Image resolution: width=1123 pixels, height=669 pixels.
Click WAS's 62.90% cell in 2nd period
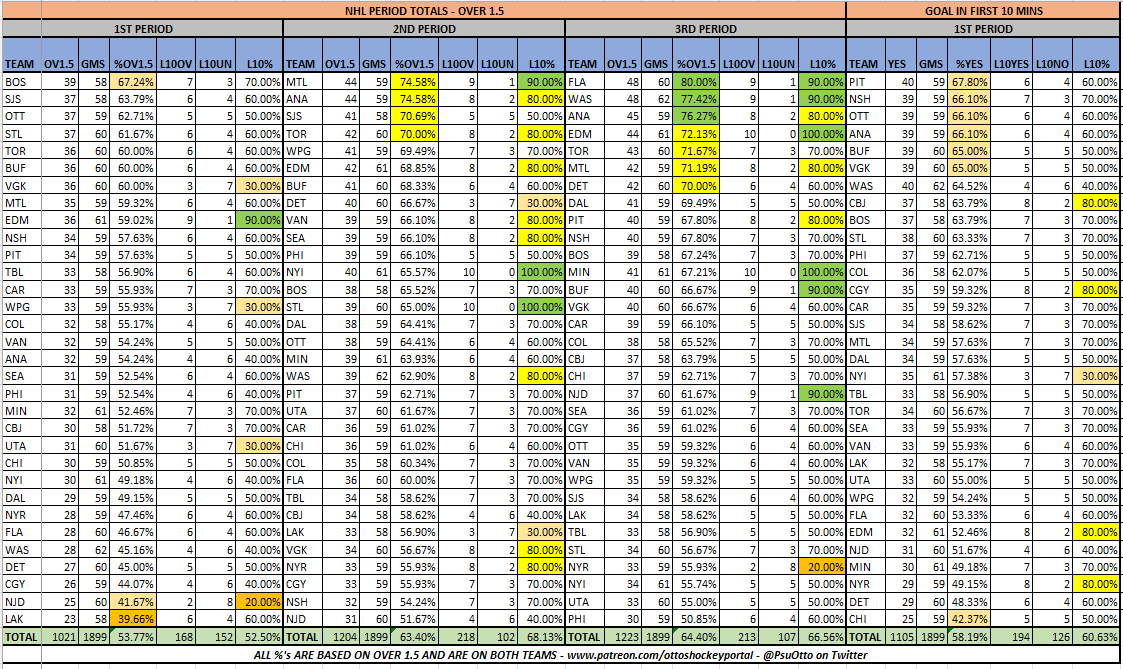click(414, 376)
